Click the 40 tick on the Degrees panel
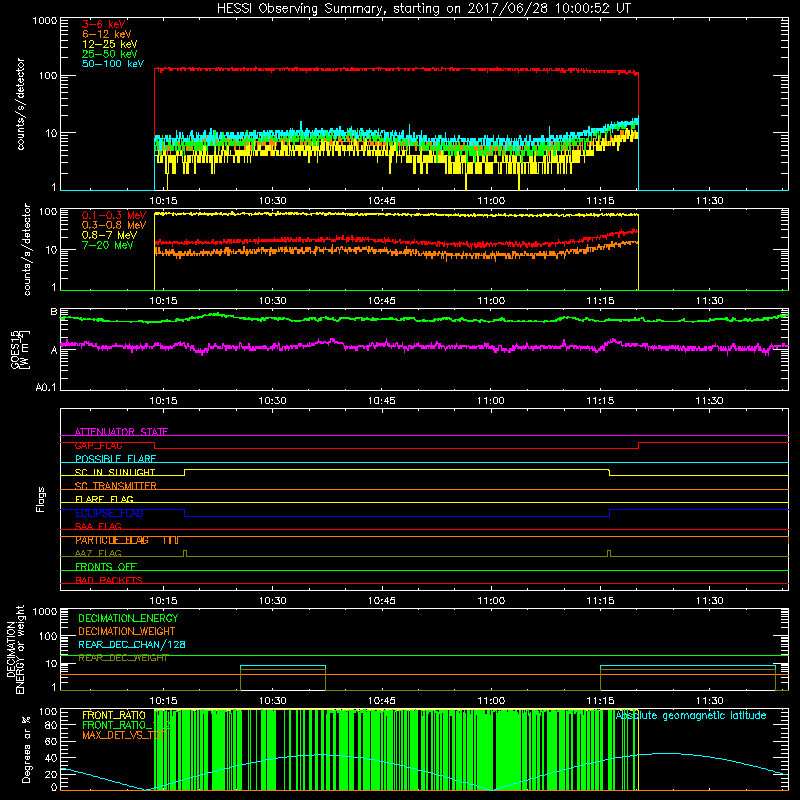Screen dimensions: 800x800 click(52, 758)
